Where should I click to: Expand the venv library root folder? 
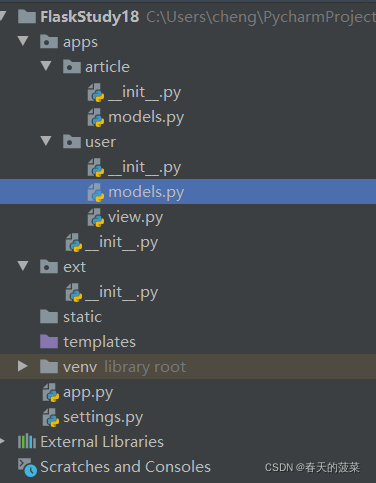[23, 366]
